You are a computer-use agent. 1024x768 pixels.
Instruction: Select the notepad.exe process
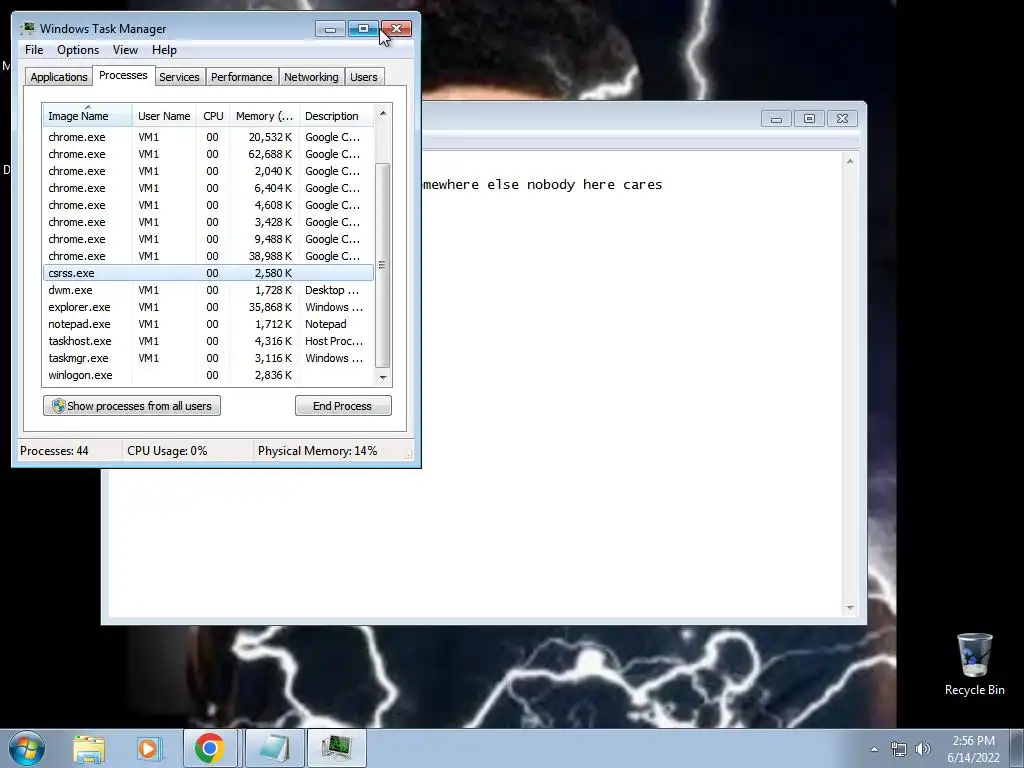(208, 324)
